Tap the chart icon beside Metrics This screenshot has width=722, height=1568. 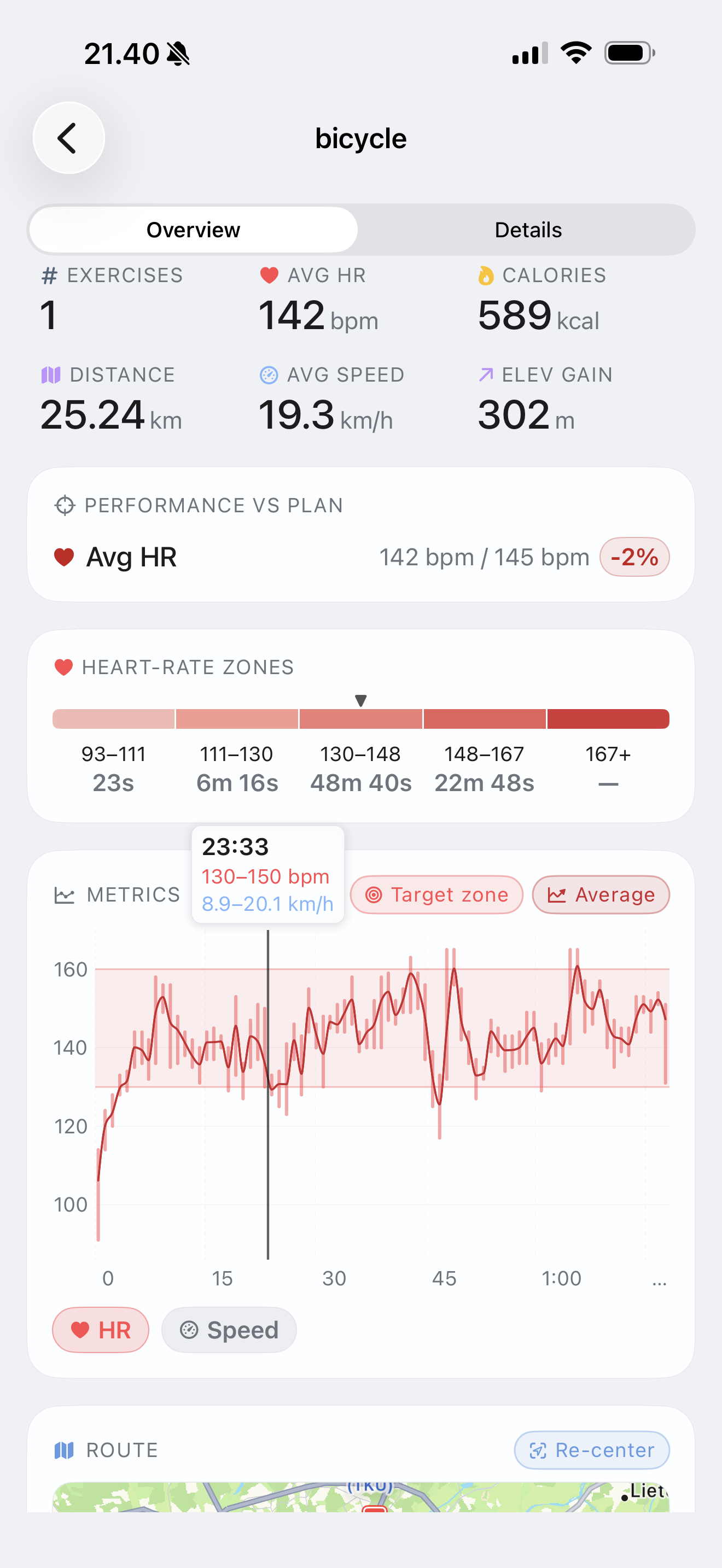pyautogui.click(x=65, y=895)
